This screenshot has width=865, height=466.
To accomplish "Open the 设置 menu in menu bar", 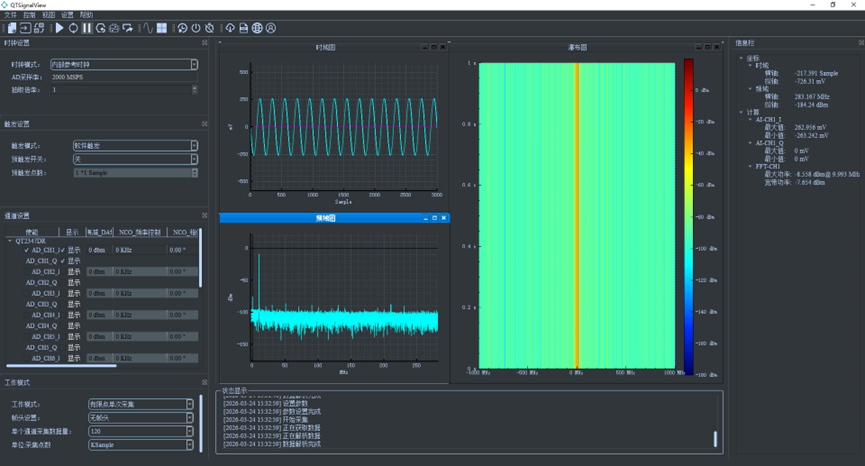I will [67, 15].
